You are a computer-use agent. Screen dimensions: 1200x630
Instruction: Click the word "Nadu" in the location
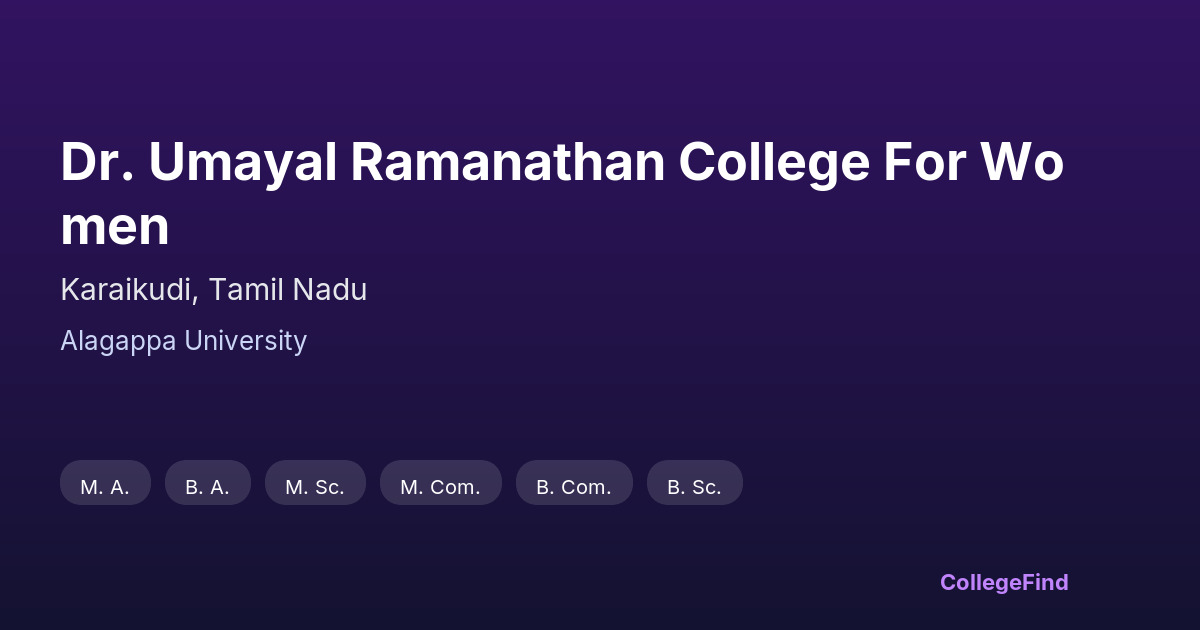click(330, 290)
